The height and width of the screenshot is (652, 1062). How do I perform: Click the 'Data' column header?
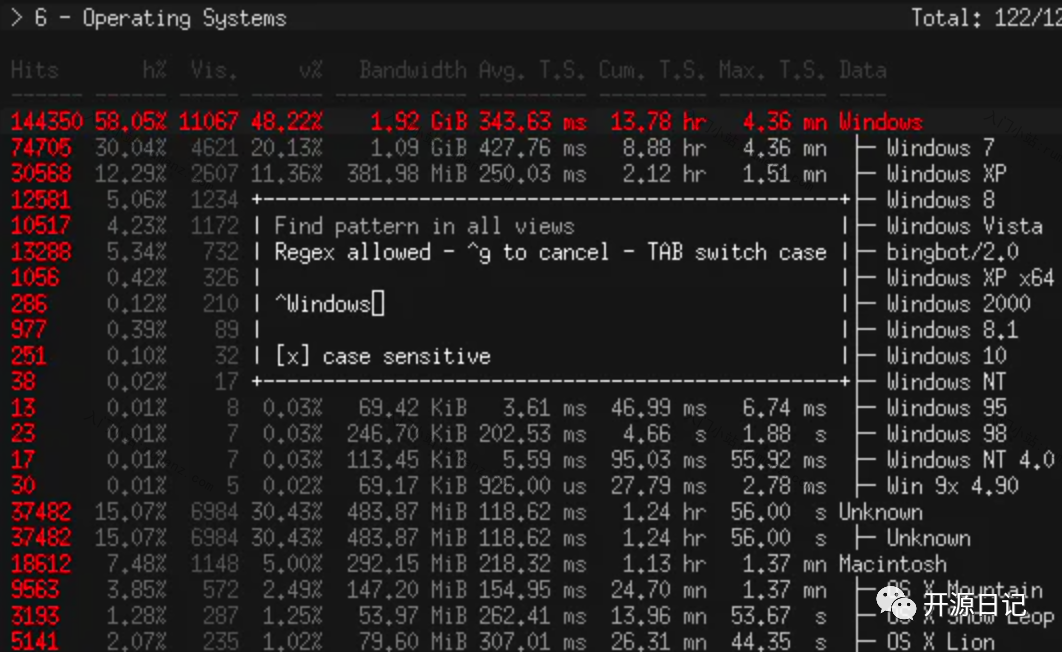tap(862, 70)
